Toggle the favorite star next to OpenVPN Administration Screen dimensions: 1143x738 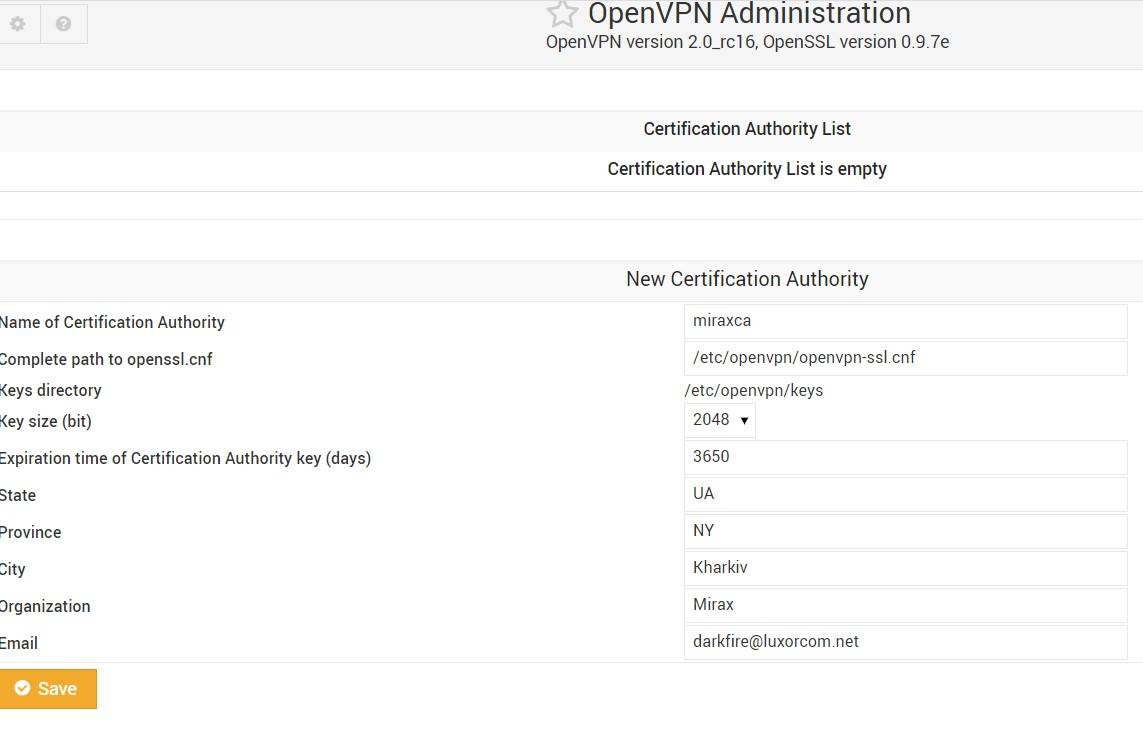click(562, 14)
